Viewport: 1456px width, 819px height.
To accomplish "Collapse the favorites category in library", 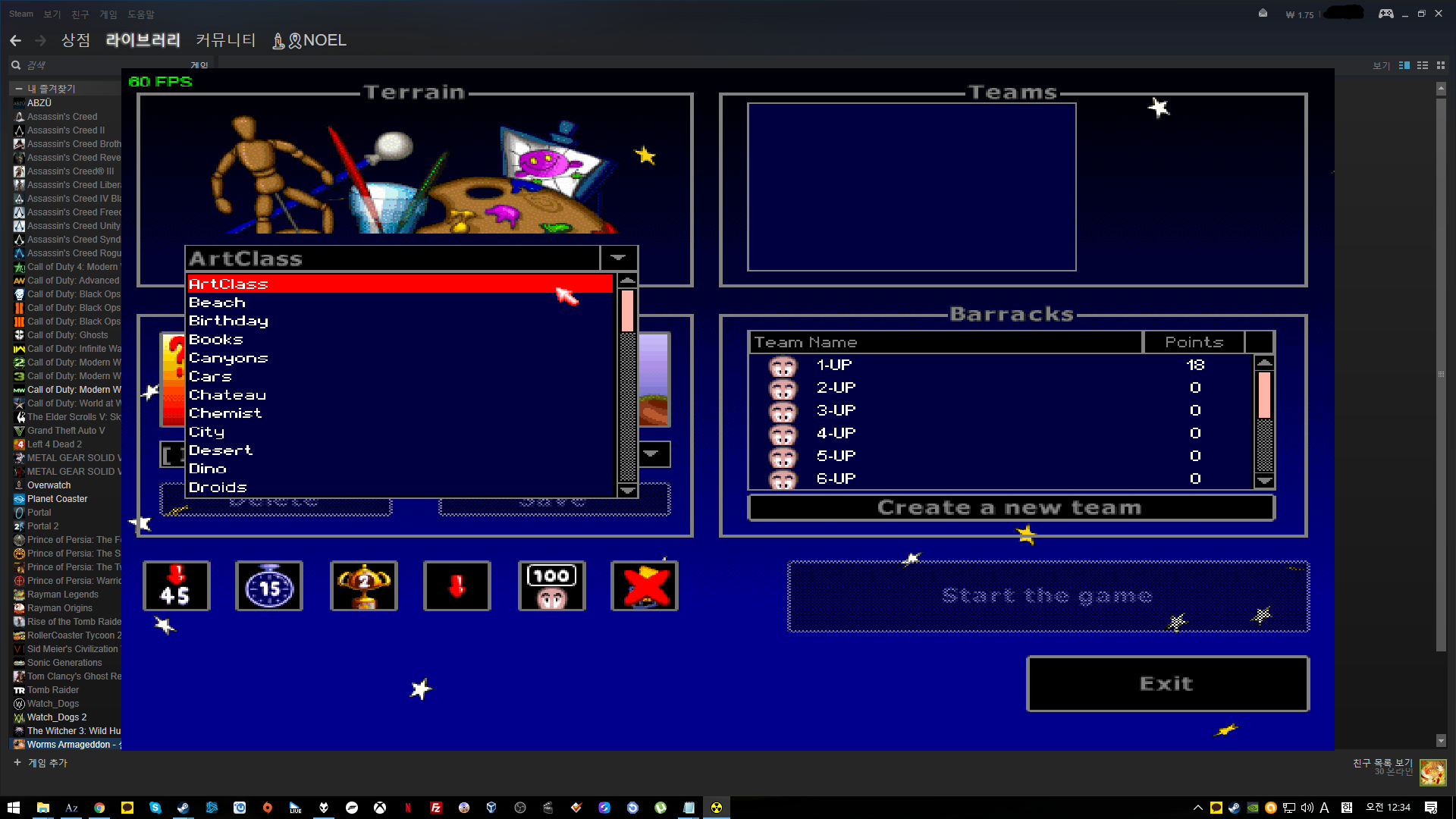I will click(x=19, y=89).
